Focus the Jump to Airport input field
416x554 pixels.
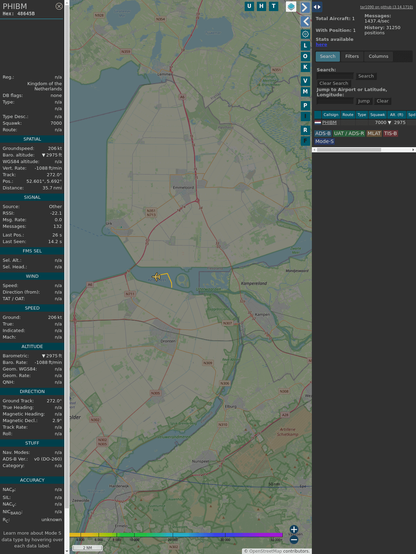(x=335, y=101)
